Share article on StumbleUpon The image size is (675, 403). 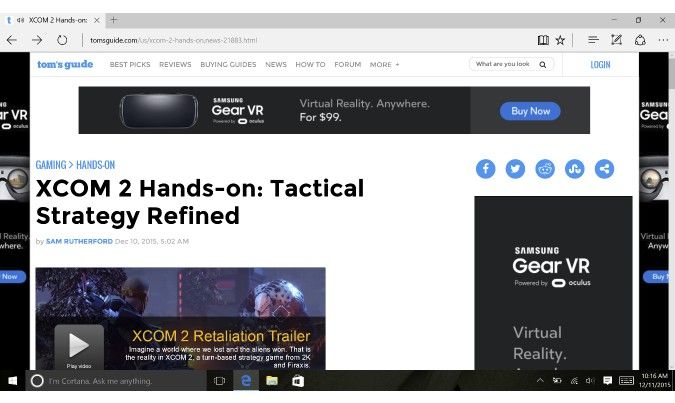575,168
